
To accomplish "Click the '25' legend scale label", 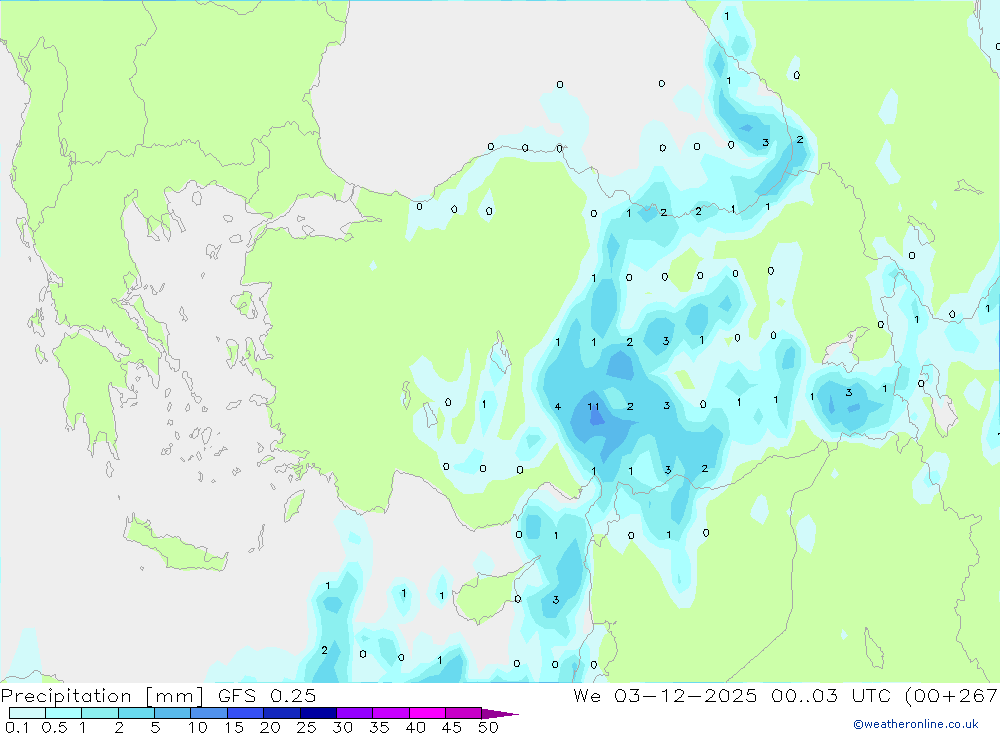I will [306, 727].
